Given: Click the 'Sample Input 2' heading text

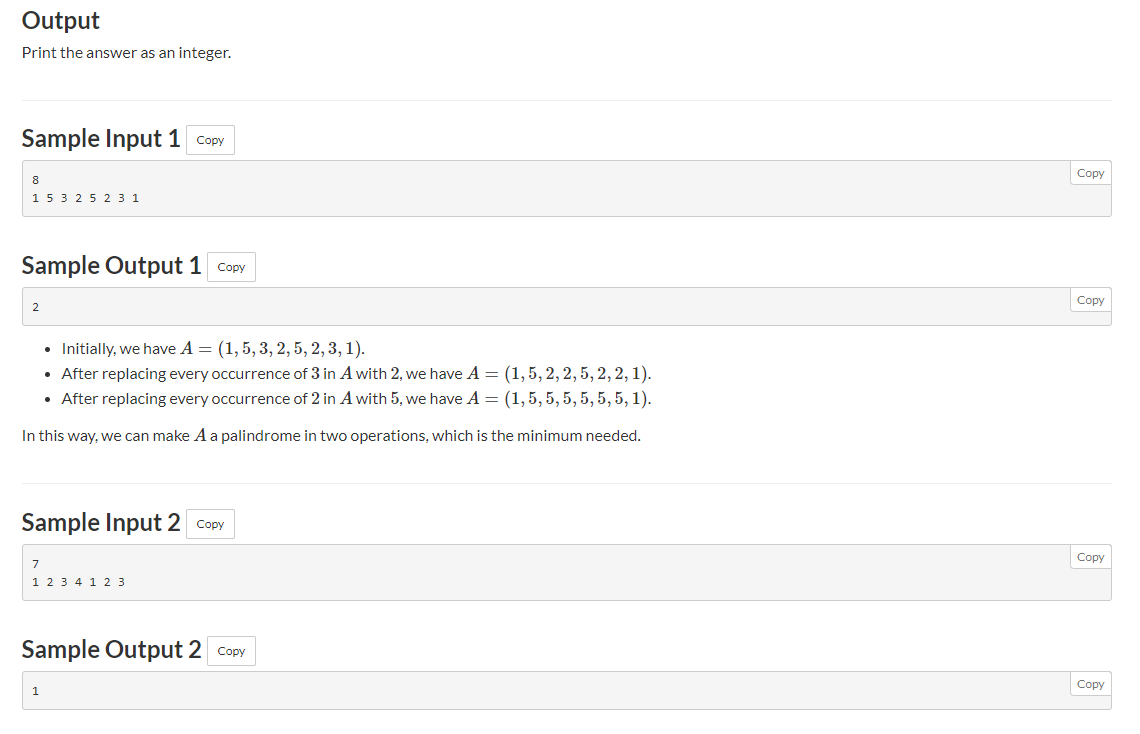Looking at the screenshot, I should click(101, 523).
